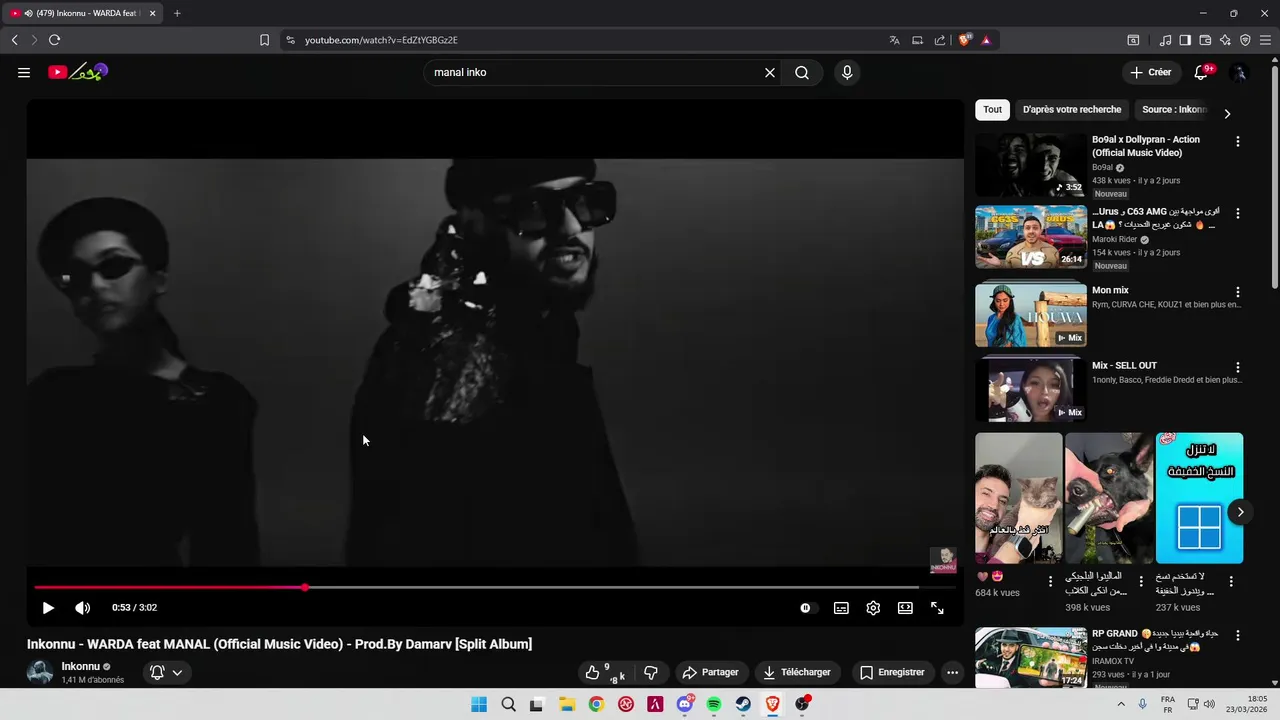Open Bo9al x Dollypran Action video
The image size is (1280, 720).
[x=1031, y=165]
